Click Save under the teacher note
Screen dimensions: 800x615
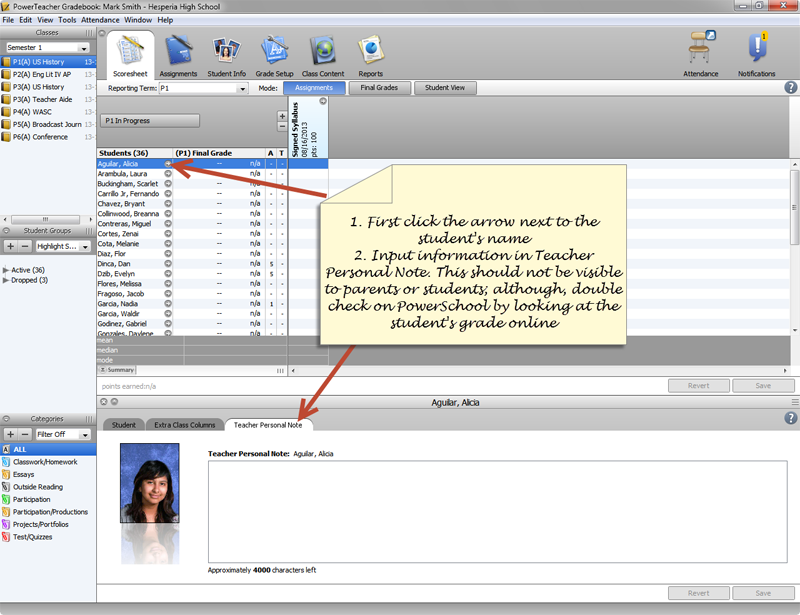[x=763, y=593]
